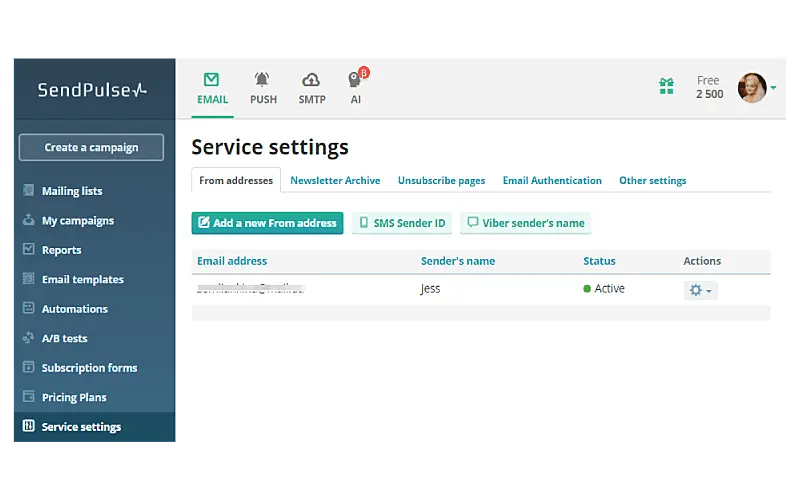This screenshot has height=500, width=800.
Task: Switch to Newsletter Archive tab
Action: (x=335, y=181)
